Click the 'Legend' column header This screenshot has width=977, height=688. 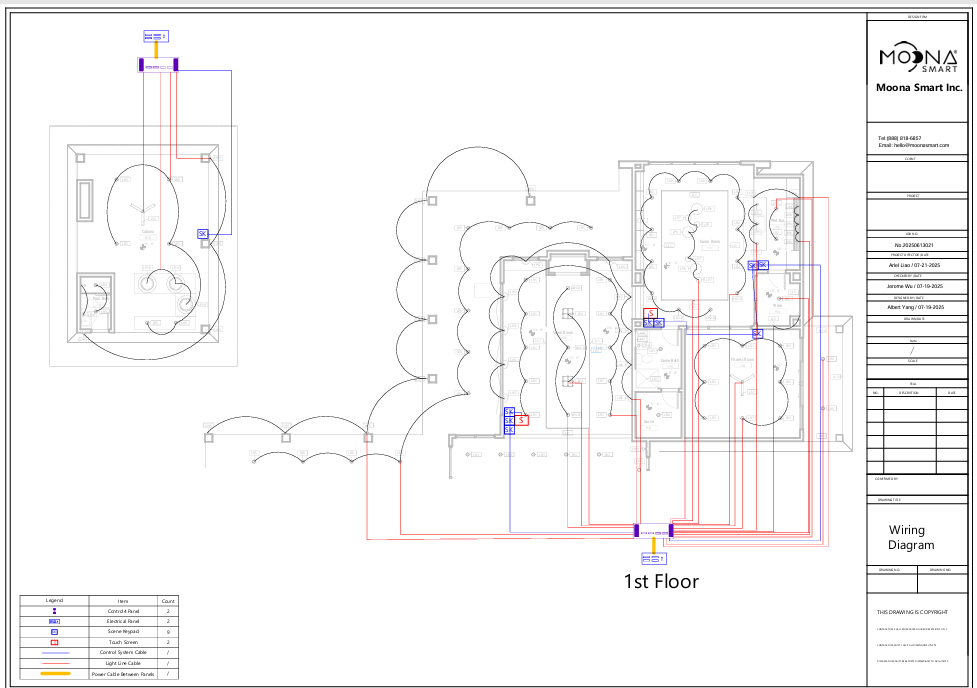tap(54, 601)
